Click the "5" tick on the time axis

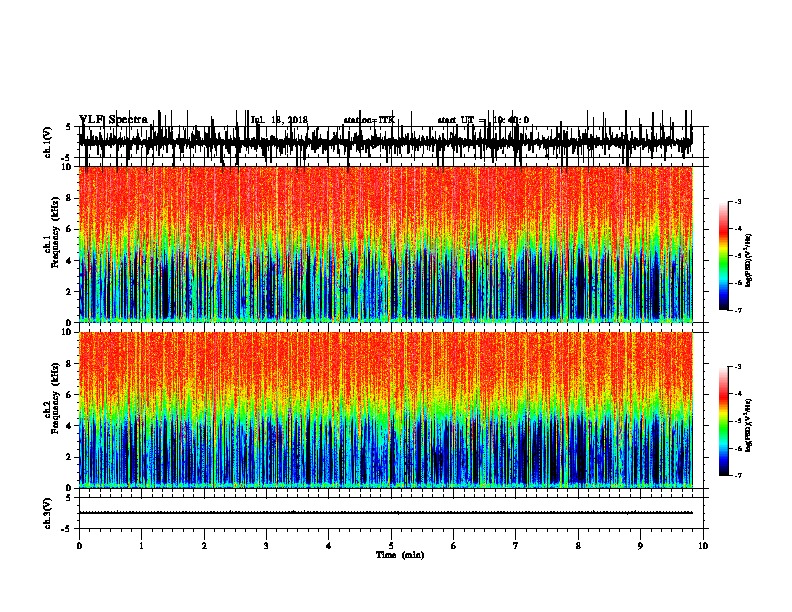tap(391, 546)
